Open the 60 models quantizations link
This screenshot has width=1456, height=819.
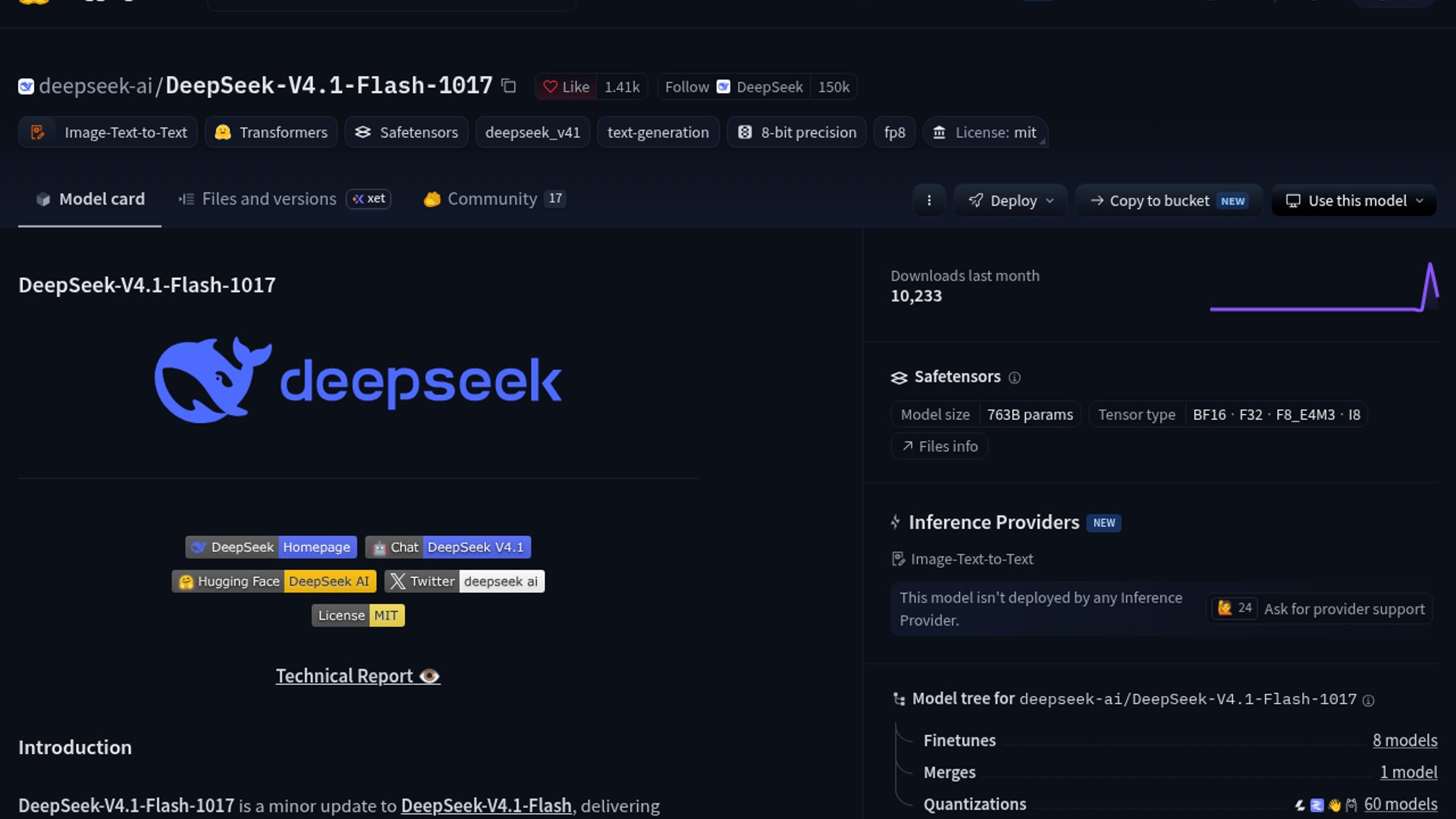click(1400, 805)
